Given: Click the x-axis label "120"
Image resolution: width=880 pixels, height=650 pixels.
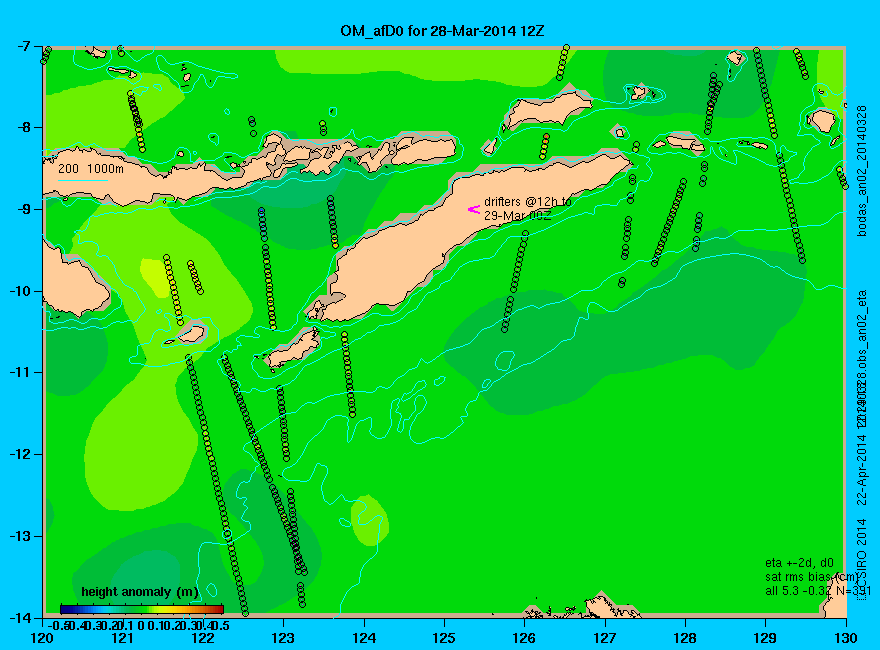Looking at the screenshot, I should coord(43,639).
